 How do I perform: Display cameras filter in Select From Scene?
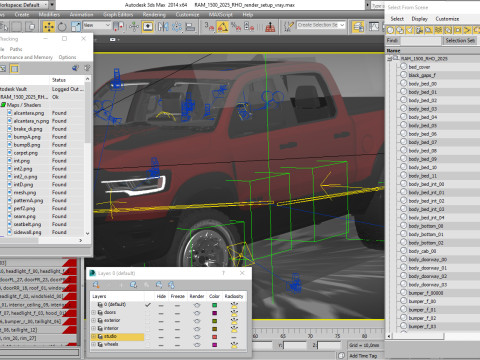pyautogui.click(x=419, y=30)
